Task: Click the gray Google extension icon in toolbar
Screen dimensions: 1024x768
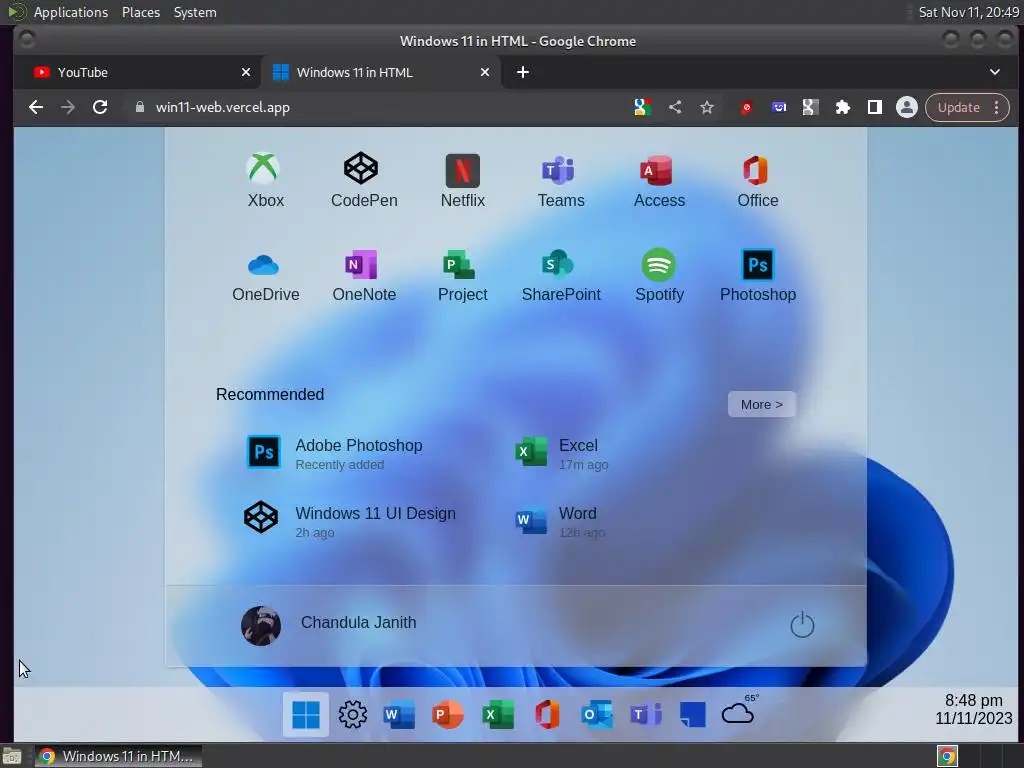Action: [810, 107]
